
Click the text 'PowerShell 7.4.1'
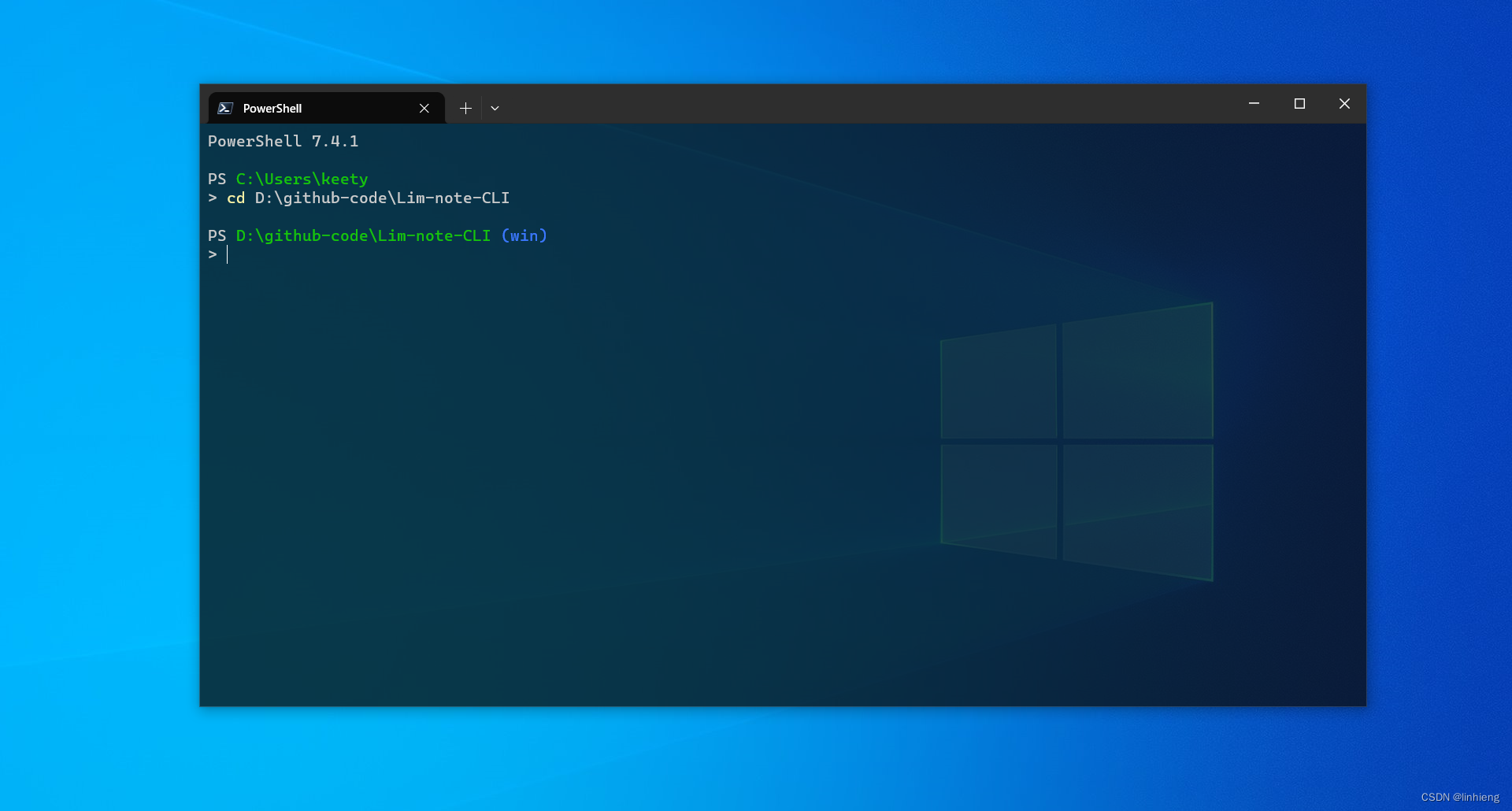click(x=283, y=142)
